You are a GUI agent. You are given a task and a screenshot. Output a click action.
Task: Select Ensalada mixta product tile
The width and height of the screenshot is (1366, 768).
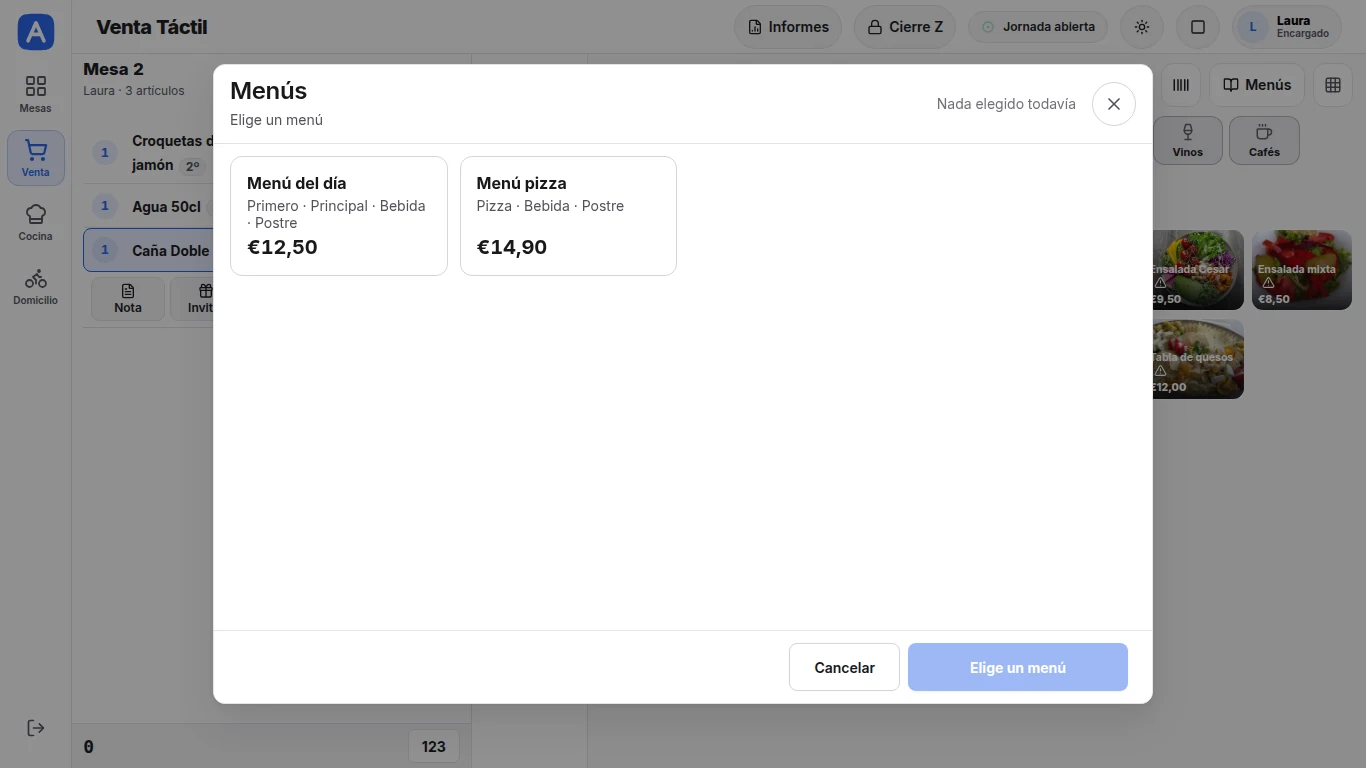1302,270
